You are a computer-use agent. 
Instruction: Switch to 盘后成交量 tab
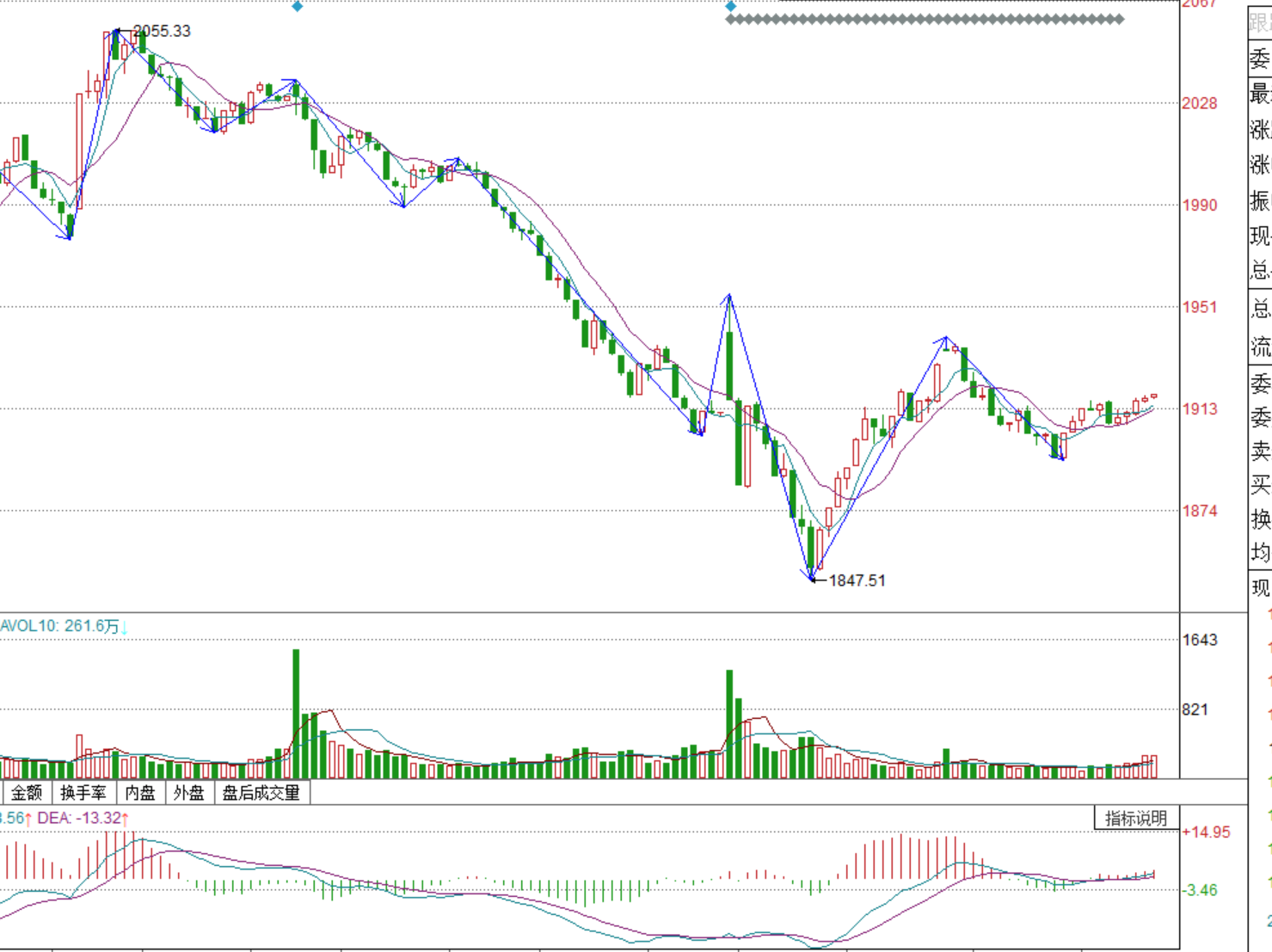coord(261,793)
